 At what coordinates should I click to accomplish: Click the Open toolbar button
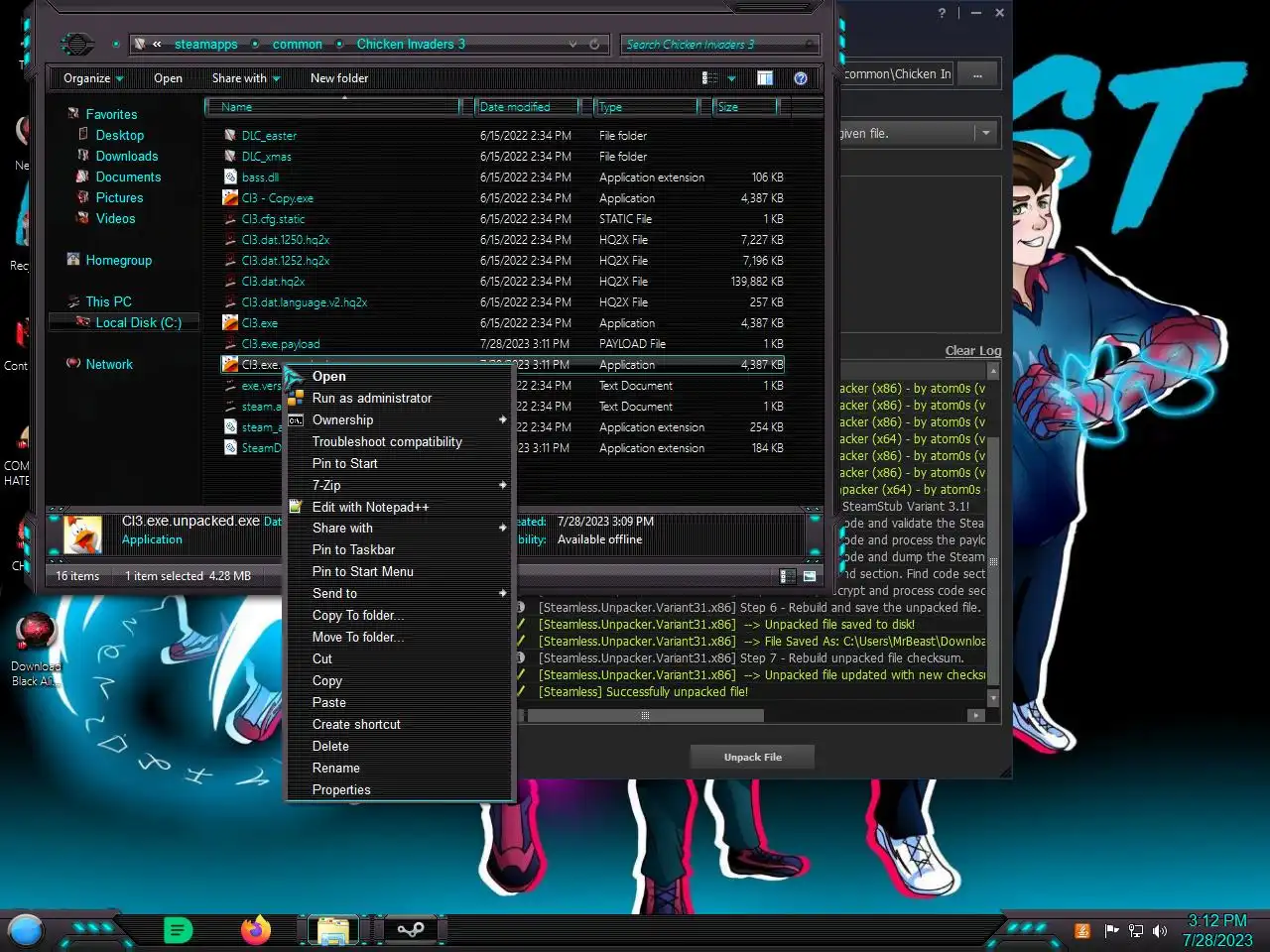click(168, 78)
